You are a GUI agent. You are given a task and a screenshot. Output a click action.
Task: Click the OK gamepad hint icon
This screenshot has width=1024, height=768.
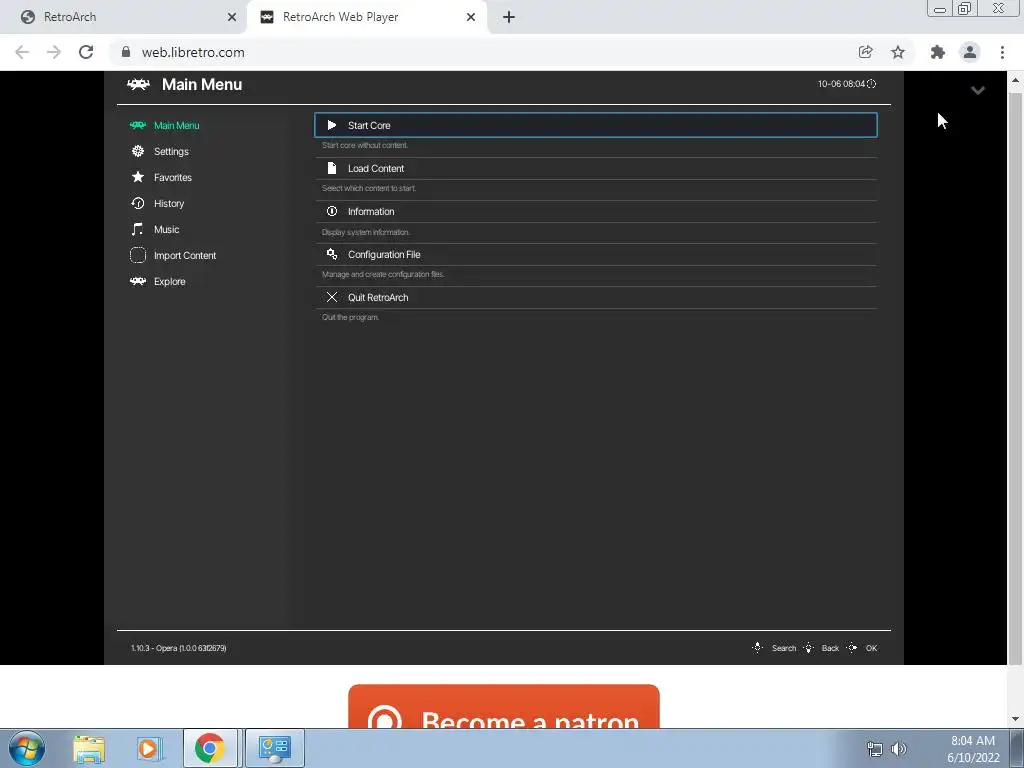(x=852, y=648)
